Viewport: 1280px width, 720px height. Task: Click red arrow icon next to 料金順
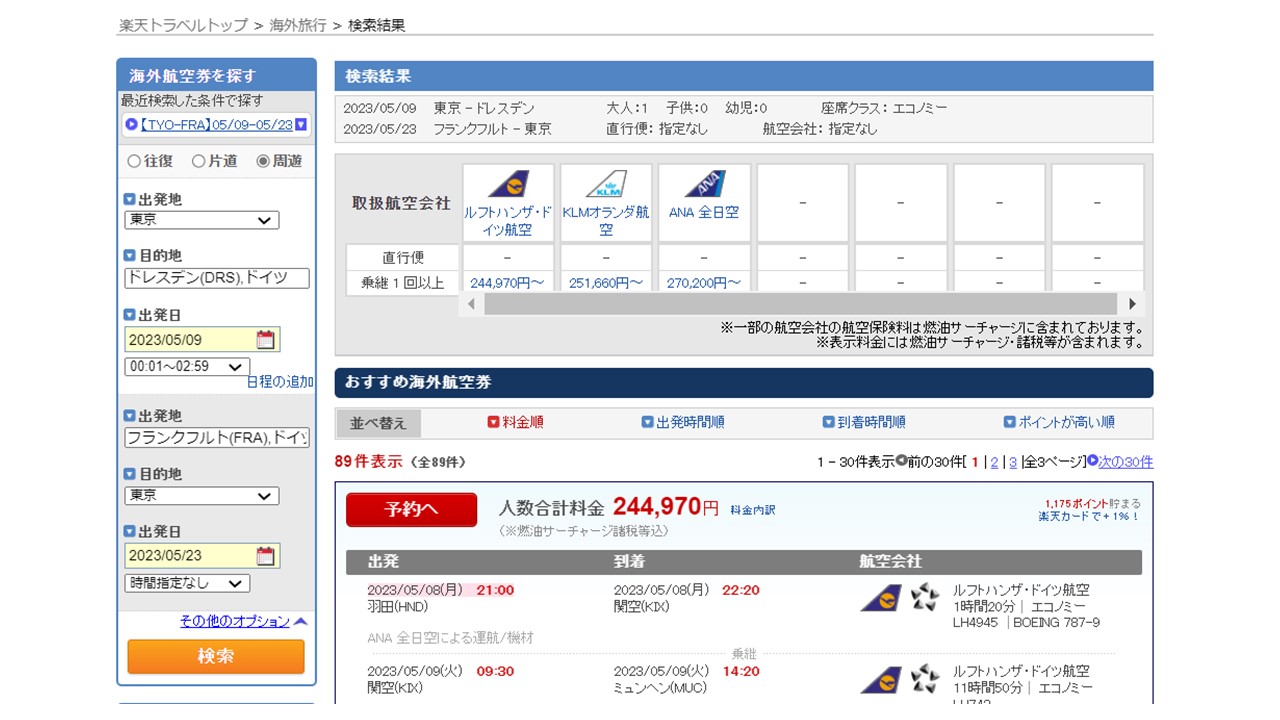[x=493, y=422]
